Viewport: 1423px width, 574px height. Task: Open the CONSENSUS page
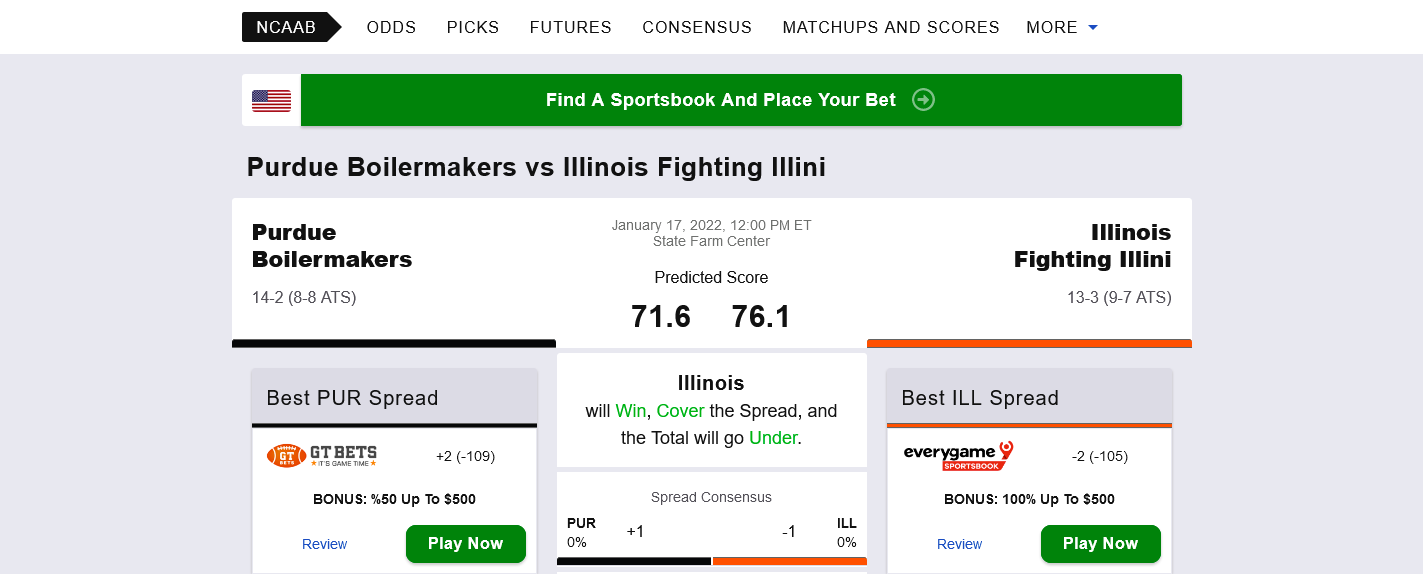click(697, 27)
